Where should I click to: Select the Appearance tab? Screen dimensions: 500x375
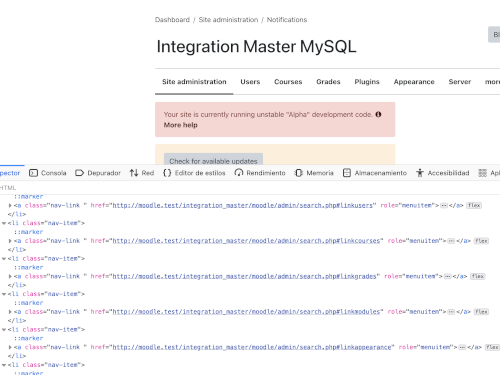pyautogui.click(x=414, y=82)
